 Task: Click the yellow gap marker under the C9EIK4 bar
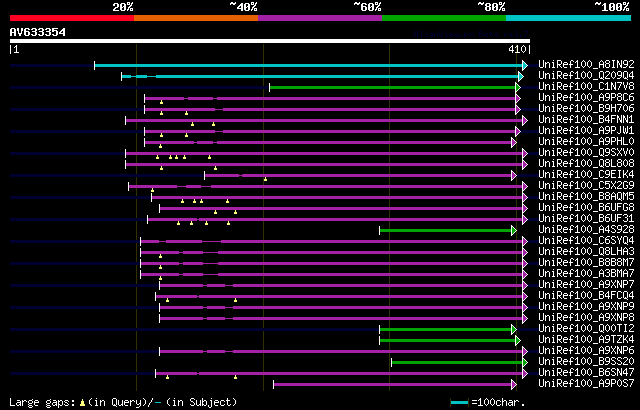pos(265,179)
